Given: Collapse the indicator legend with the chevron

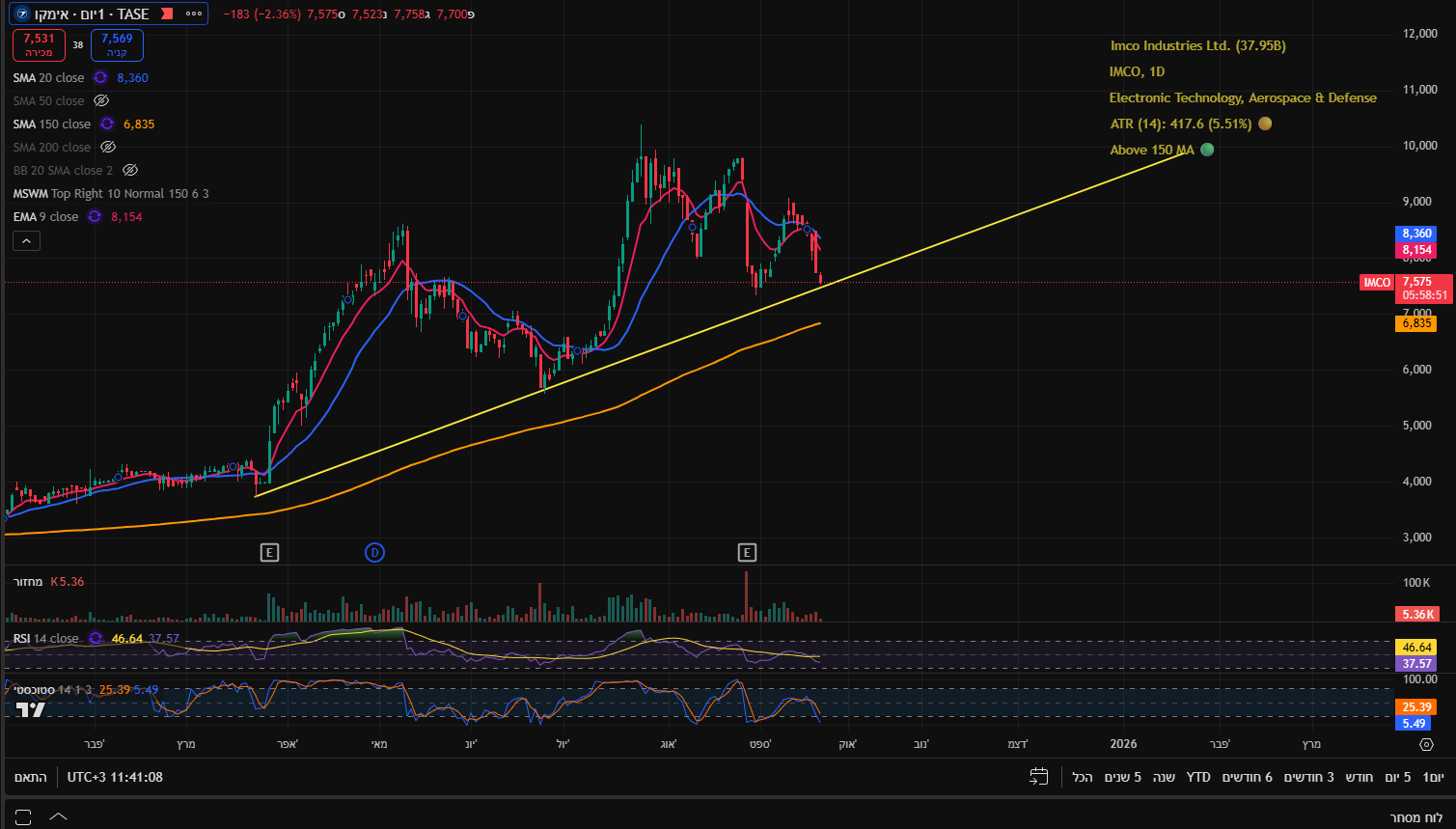Looking at the screenshot, I should (x=26, y=241).
